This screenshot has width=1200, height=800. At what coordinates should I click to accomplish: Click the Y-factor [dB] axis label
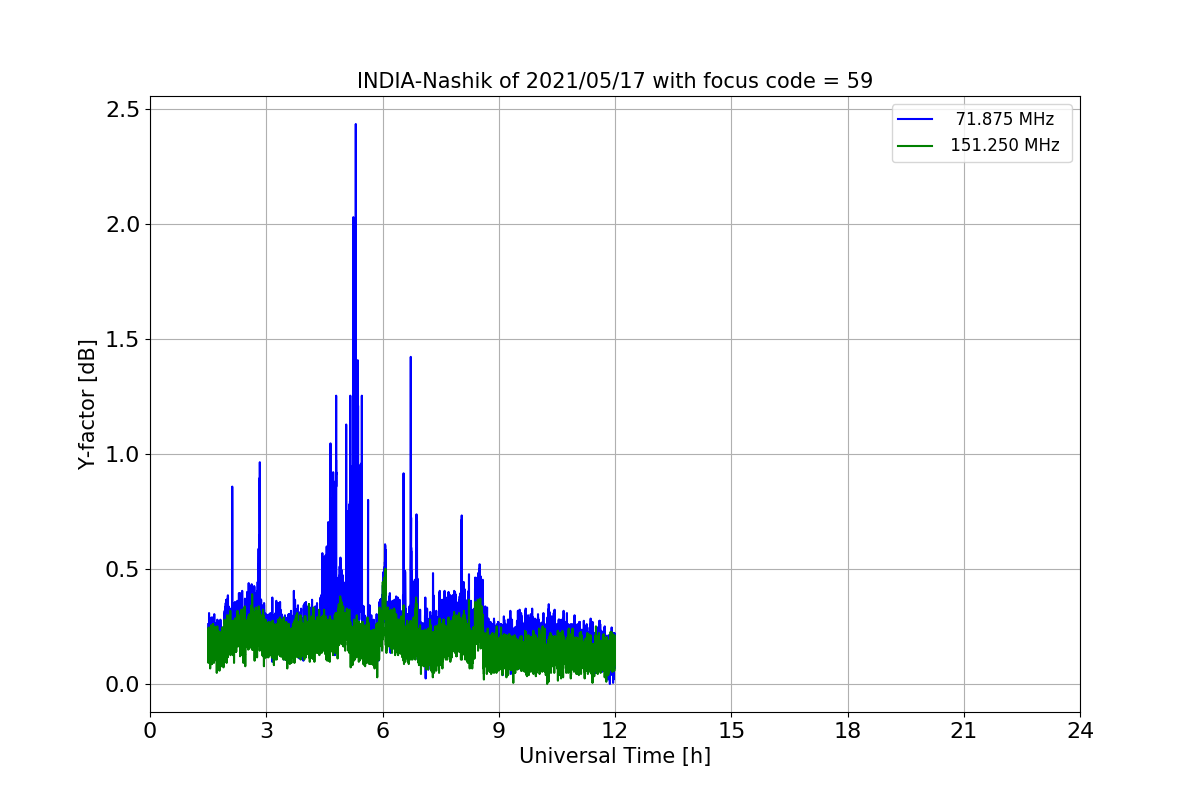coord(88,405)
